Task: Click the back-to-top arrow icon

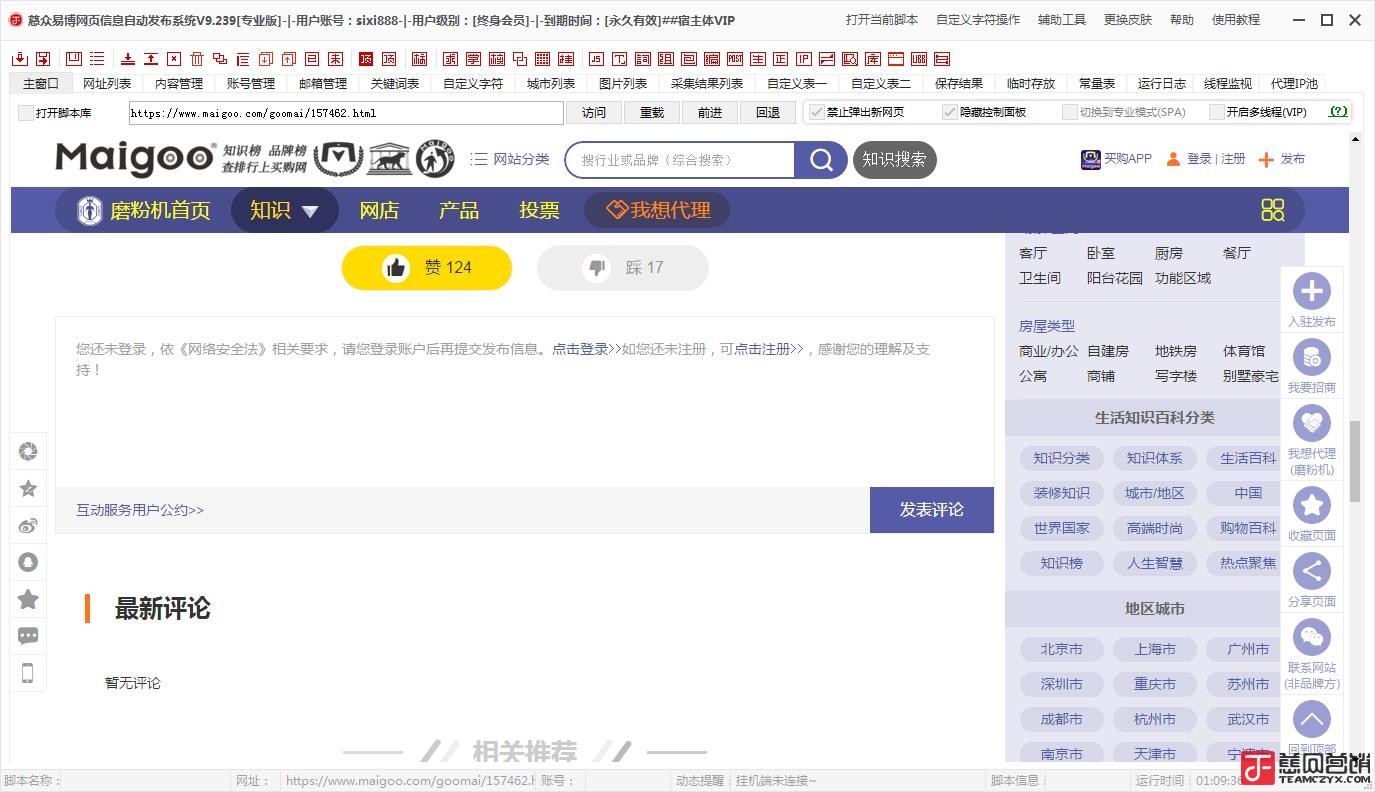Action: pyautogui.click(x=1312, y=719)
